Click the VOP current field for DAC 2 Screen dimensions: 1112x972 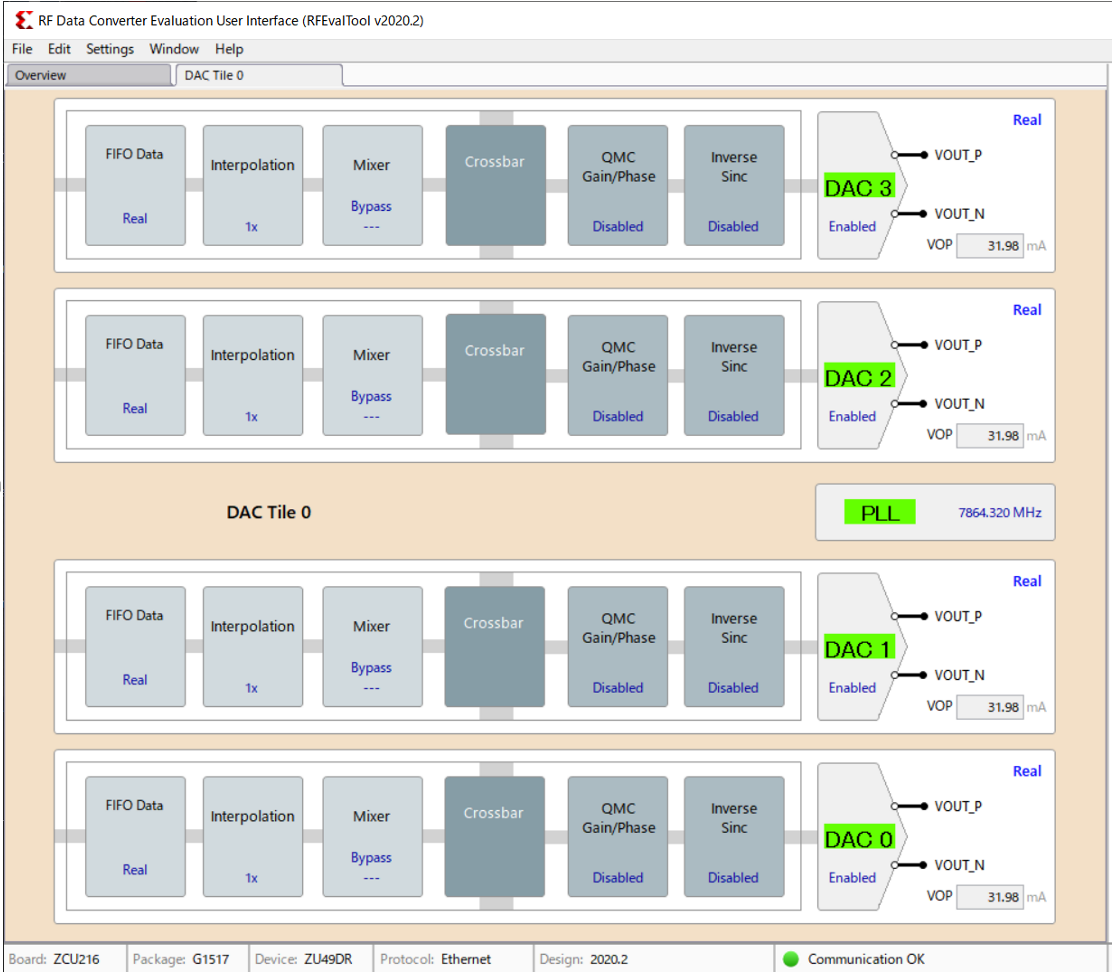(x=989, y=436)
